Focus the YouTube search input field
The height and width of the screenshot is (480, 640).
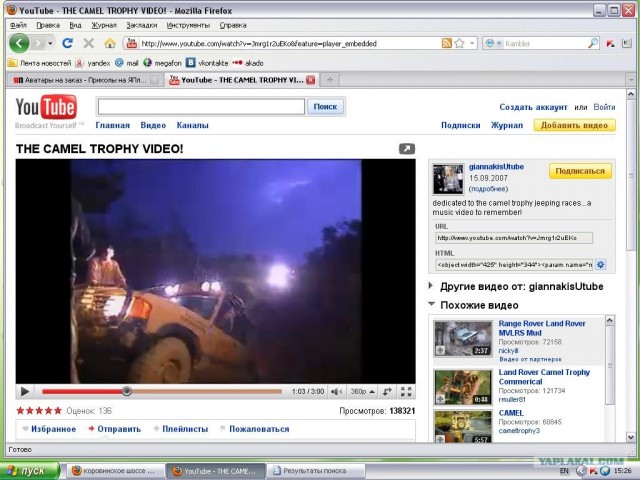(201, 107)
